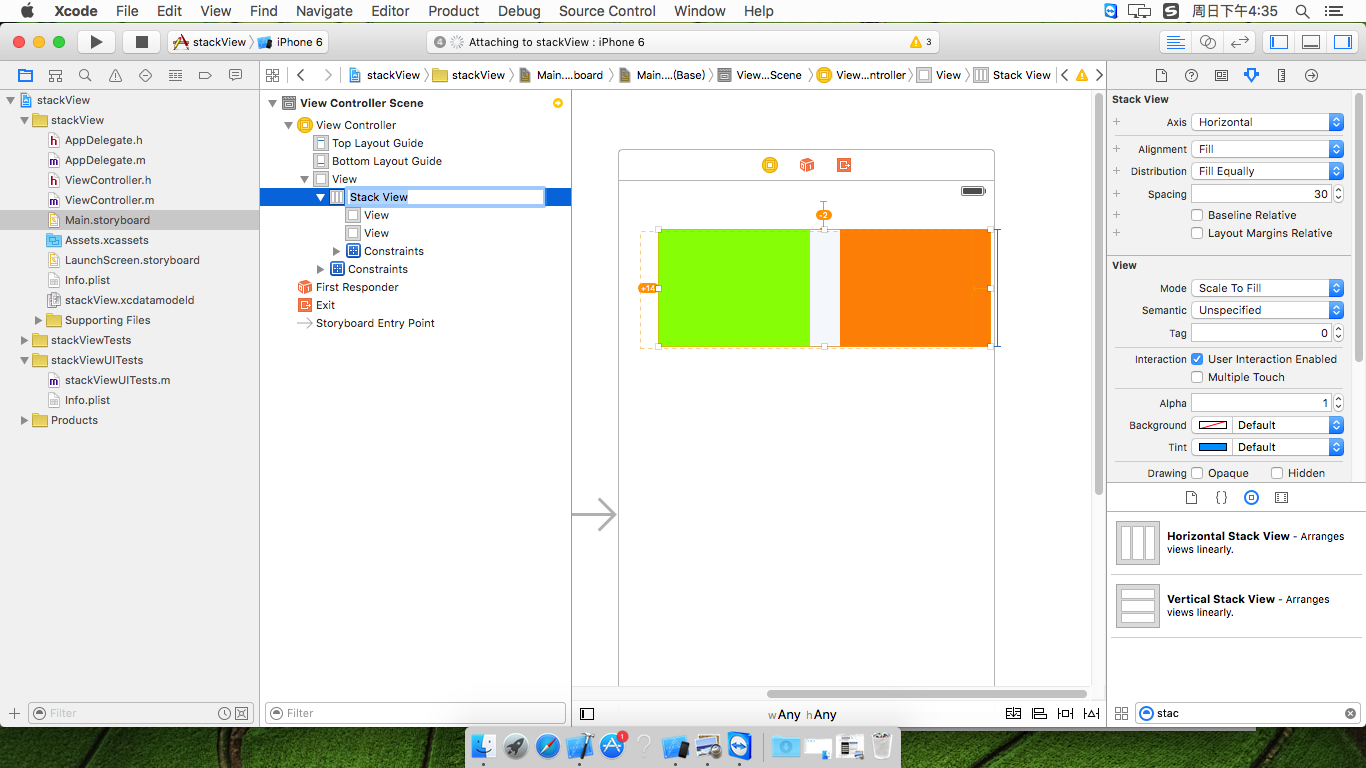Viewport: 1366px width, 768px height.
Task: Select Horizontal Stack View library item
Action: pos(1234,543)
